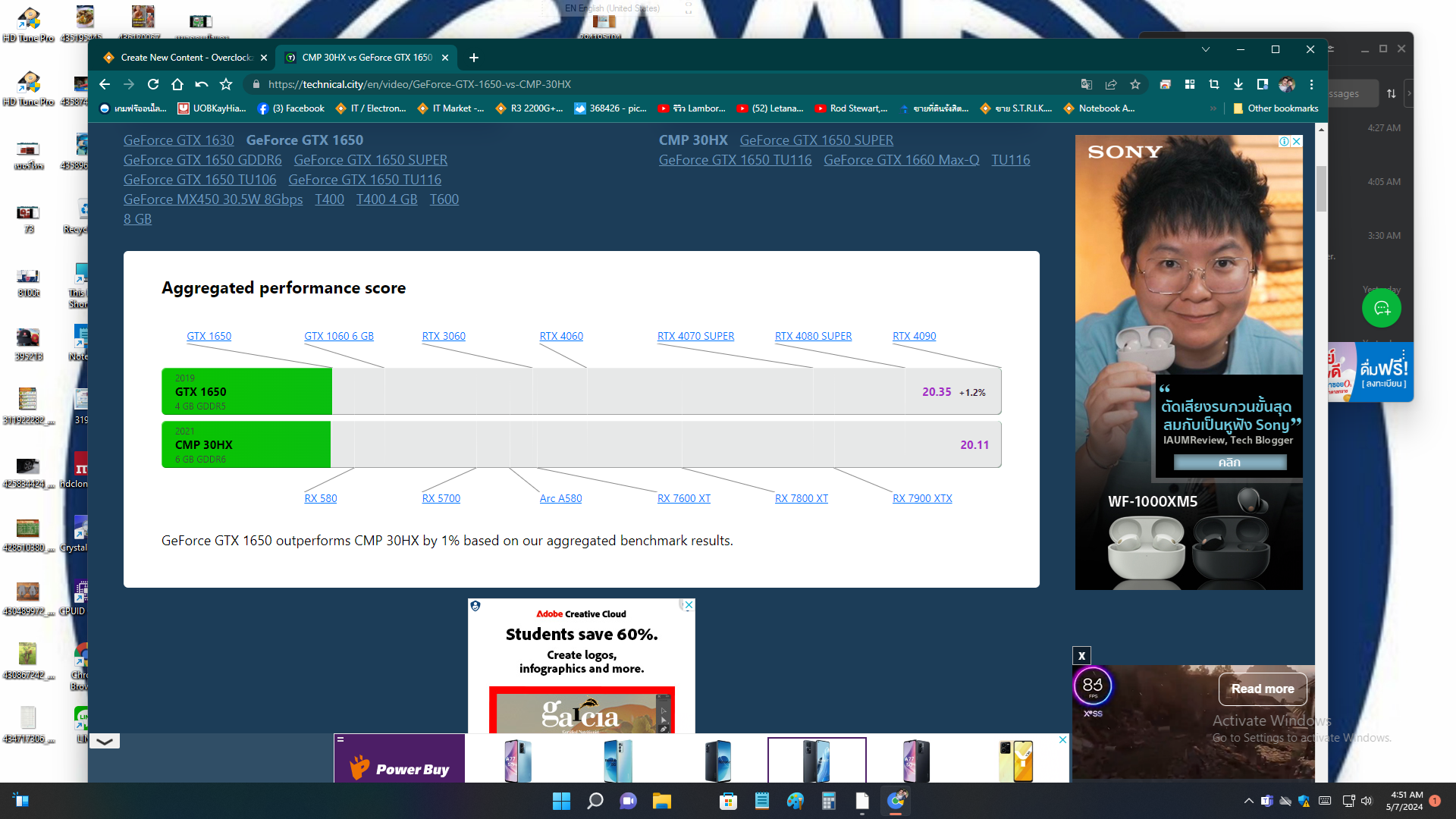Select the CMP 30HX vs GeForce GTX 1650 tab
1456x819 pixels.
point(367,58)
